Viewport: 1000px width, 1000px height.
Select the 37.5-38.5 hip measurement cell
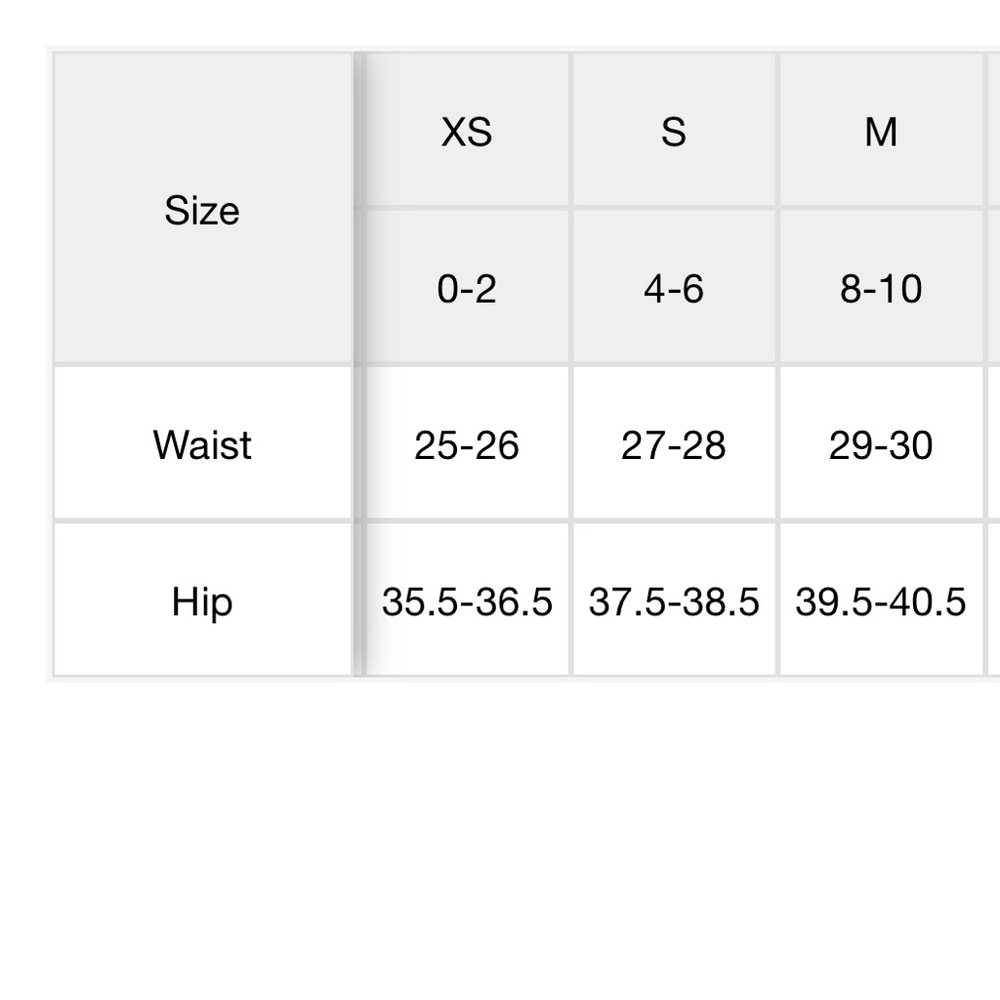coord(674,600)
